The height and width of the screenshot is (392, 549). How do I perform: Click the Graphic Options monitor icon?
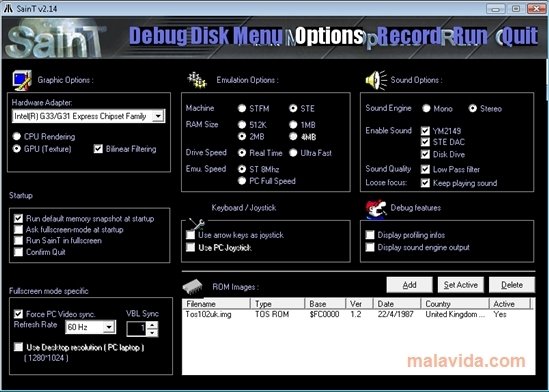tap(22, 80)
